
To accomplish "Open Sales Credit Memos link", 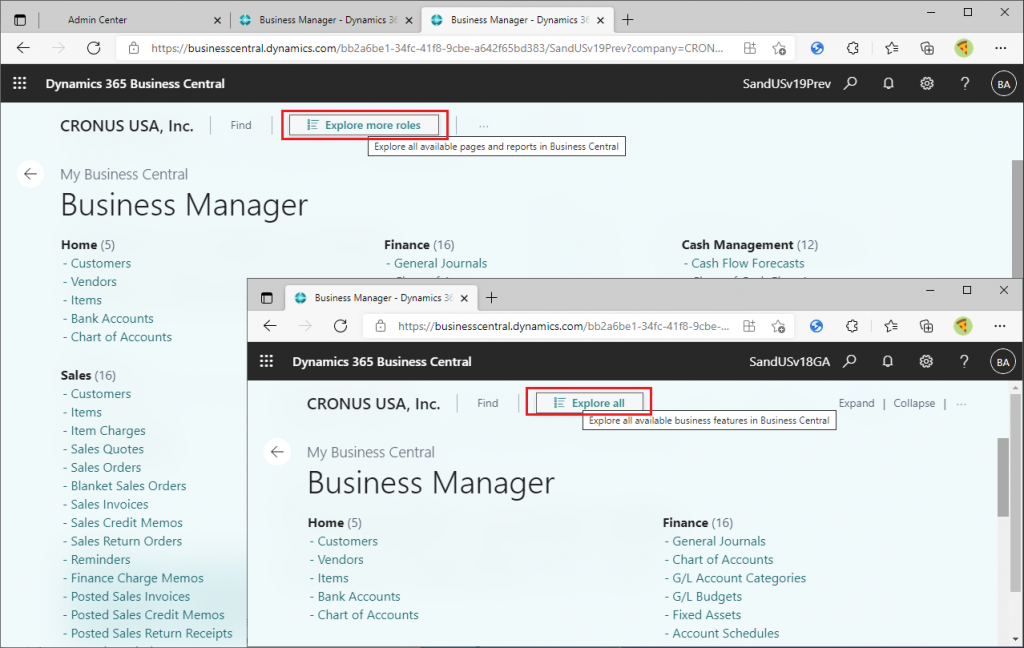I will [x=127, y=523].
